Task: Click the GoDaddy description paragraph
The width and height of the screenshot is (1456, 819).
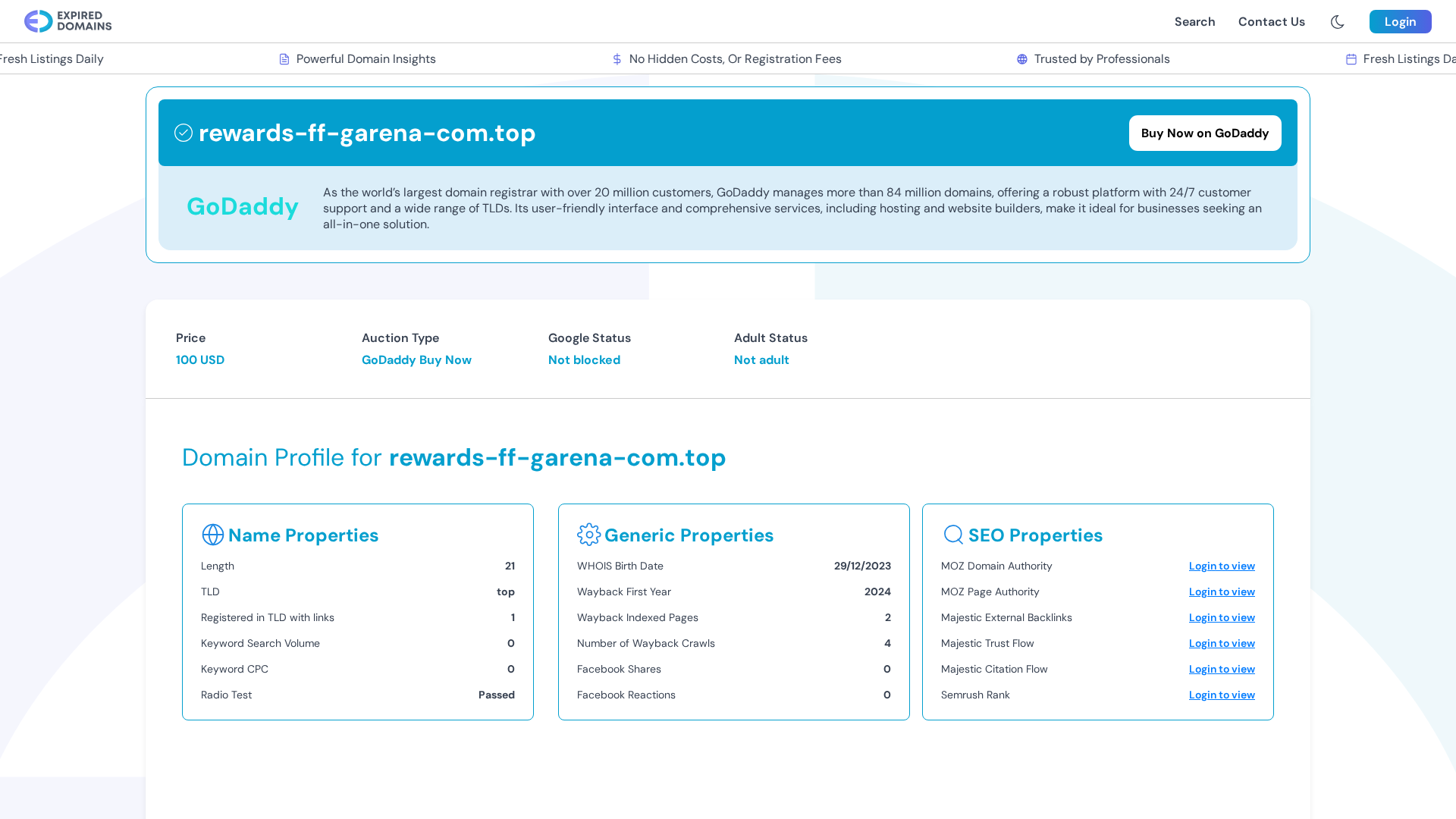Action: click(792, 209)
